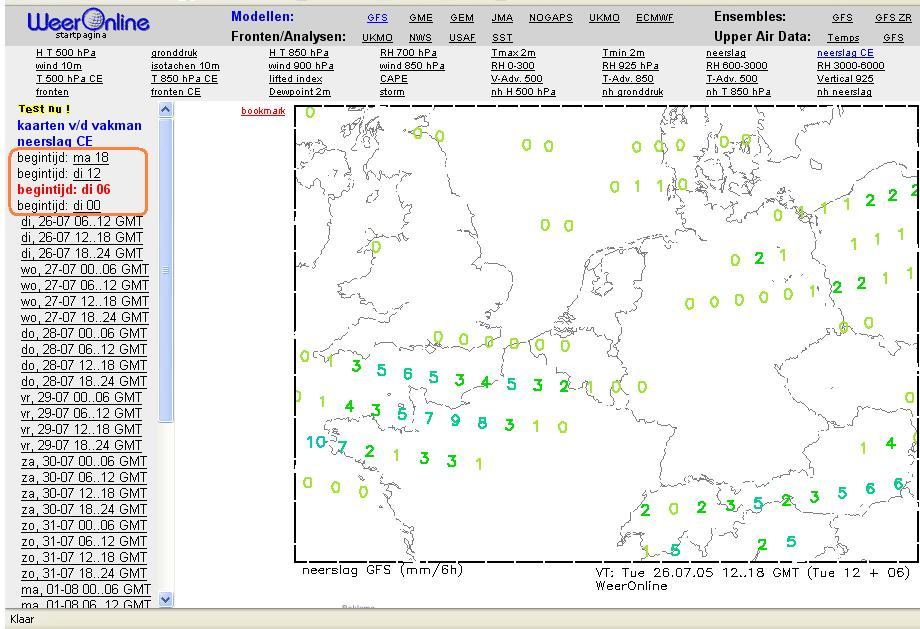Select di, 26-07 06..12 GMT timestep
920x629 pixels.
click(x=82, y=221)
